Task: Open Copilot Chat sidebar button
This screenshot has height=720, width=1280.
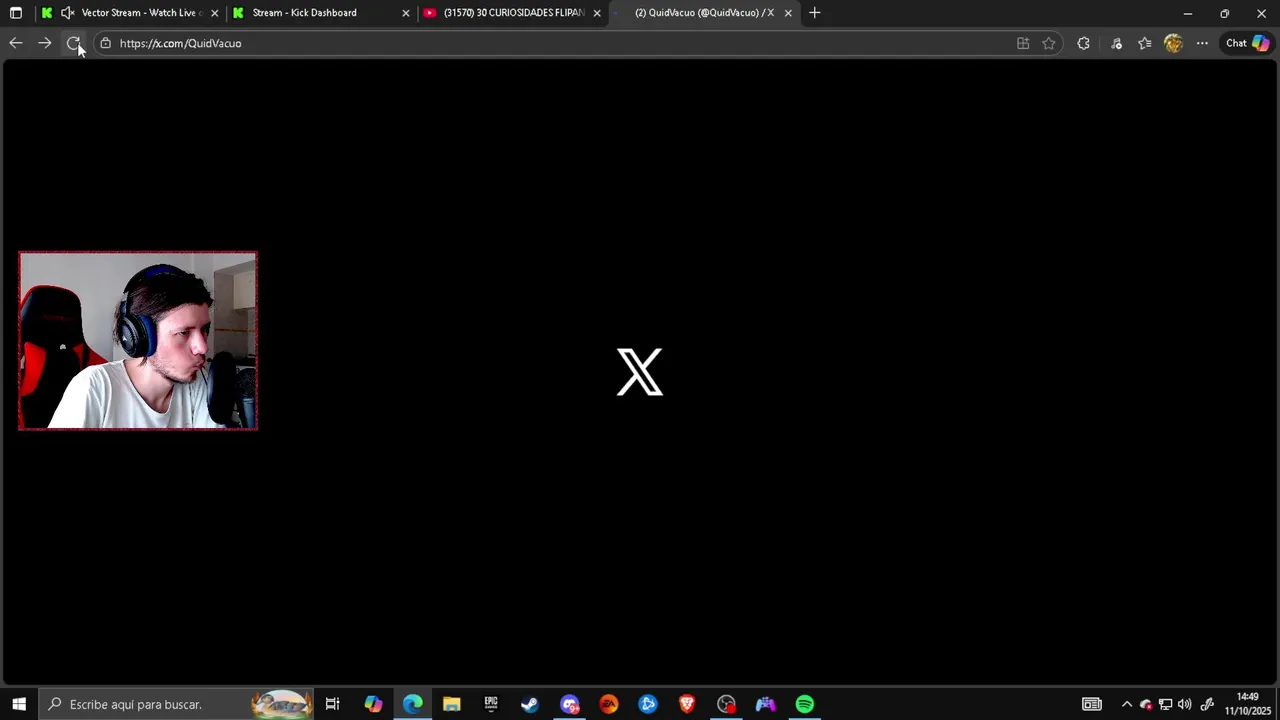Action: 1248,43
